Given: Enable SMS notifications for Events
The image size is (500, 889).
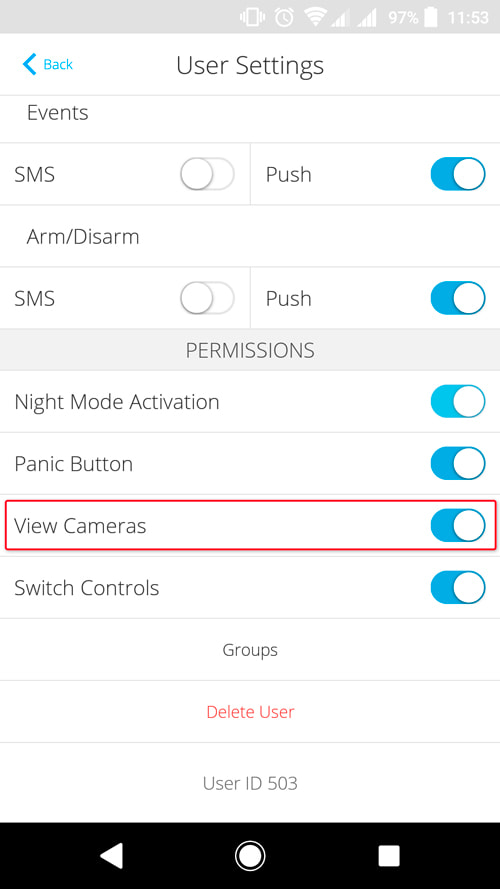Looking at the screenshot, I should [x=207, y=174].
